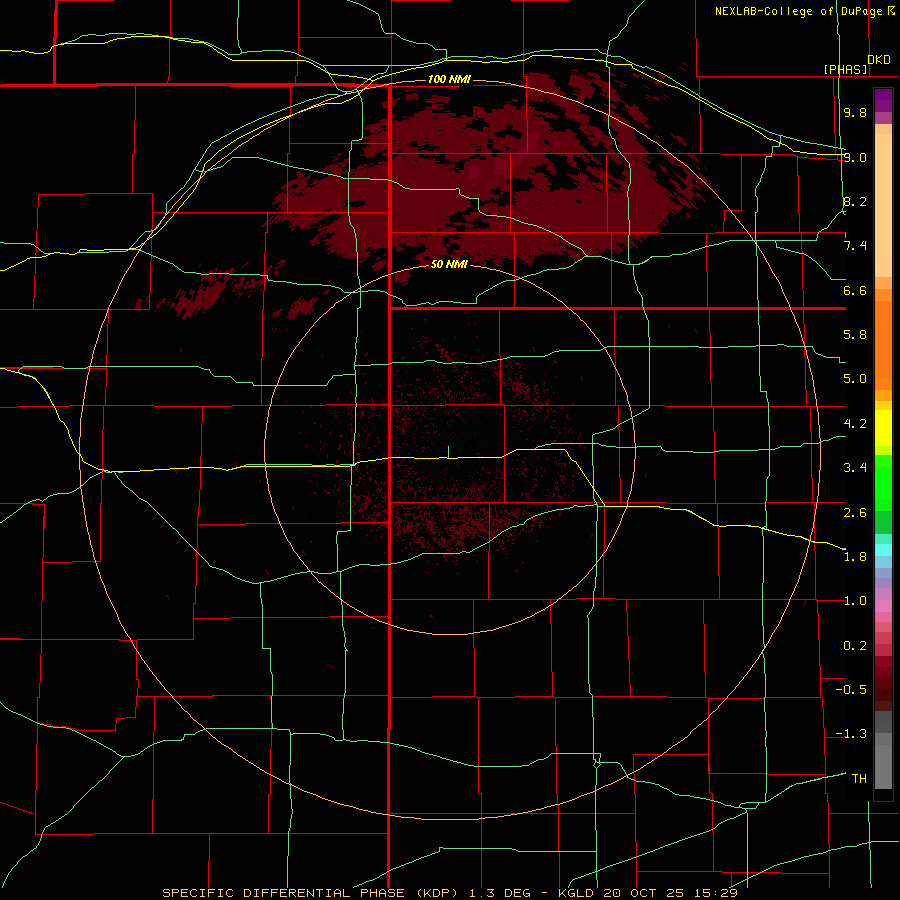Pick the cyan band on the color bar
This screenshot has height=900, width=900.
tap(883, 550)
